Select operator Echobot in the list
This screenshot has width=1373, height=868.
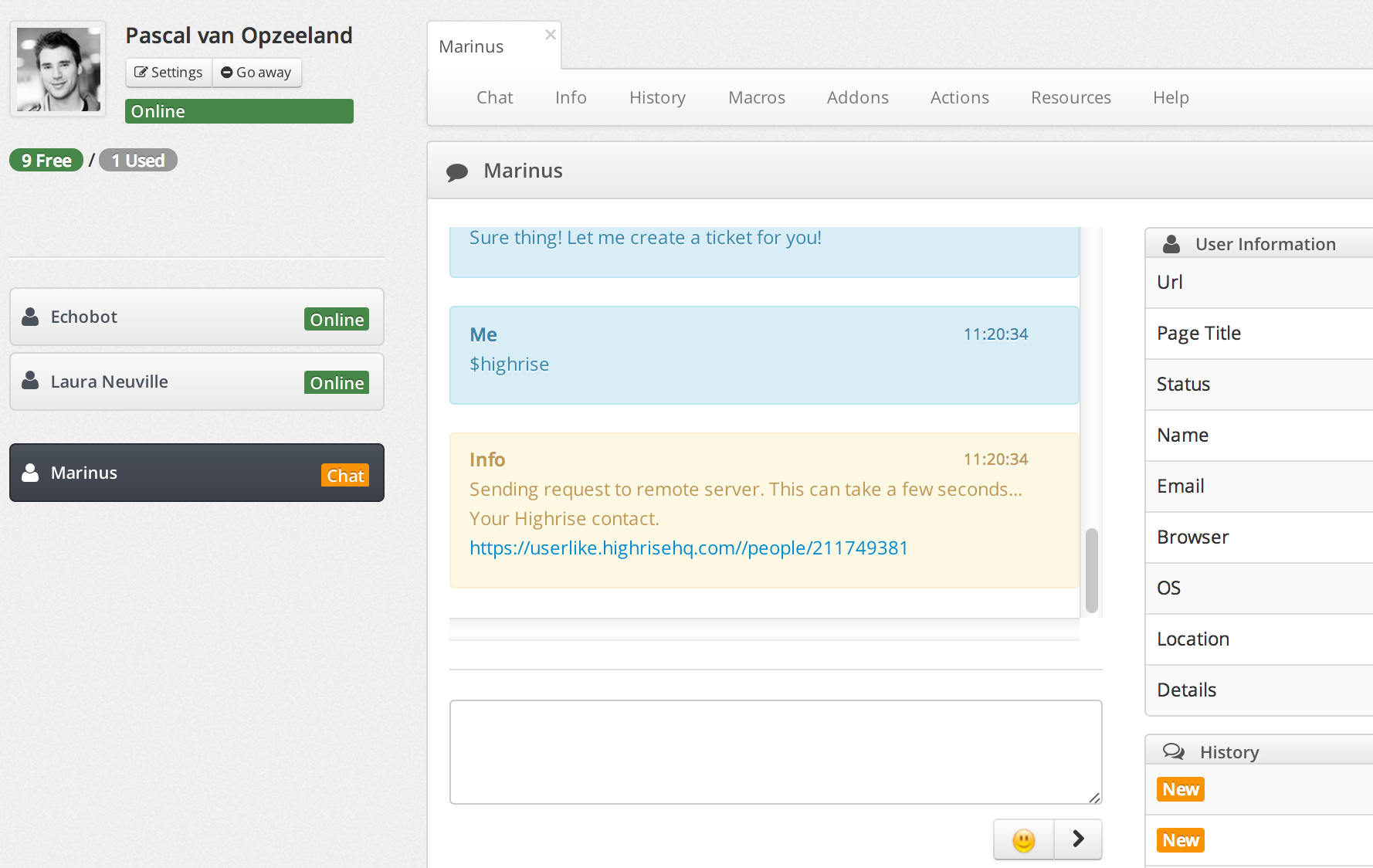pos(197,317)
